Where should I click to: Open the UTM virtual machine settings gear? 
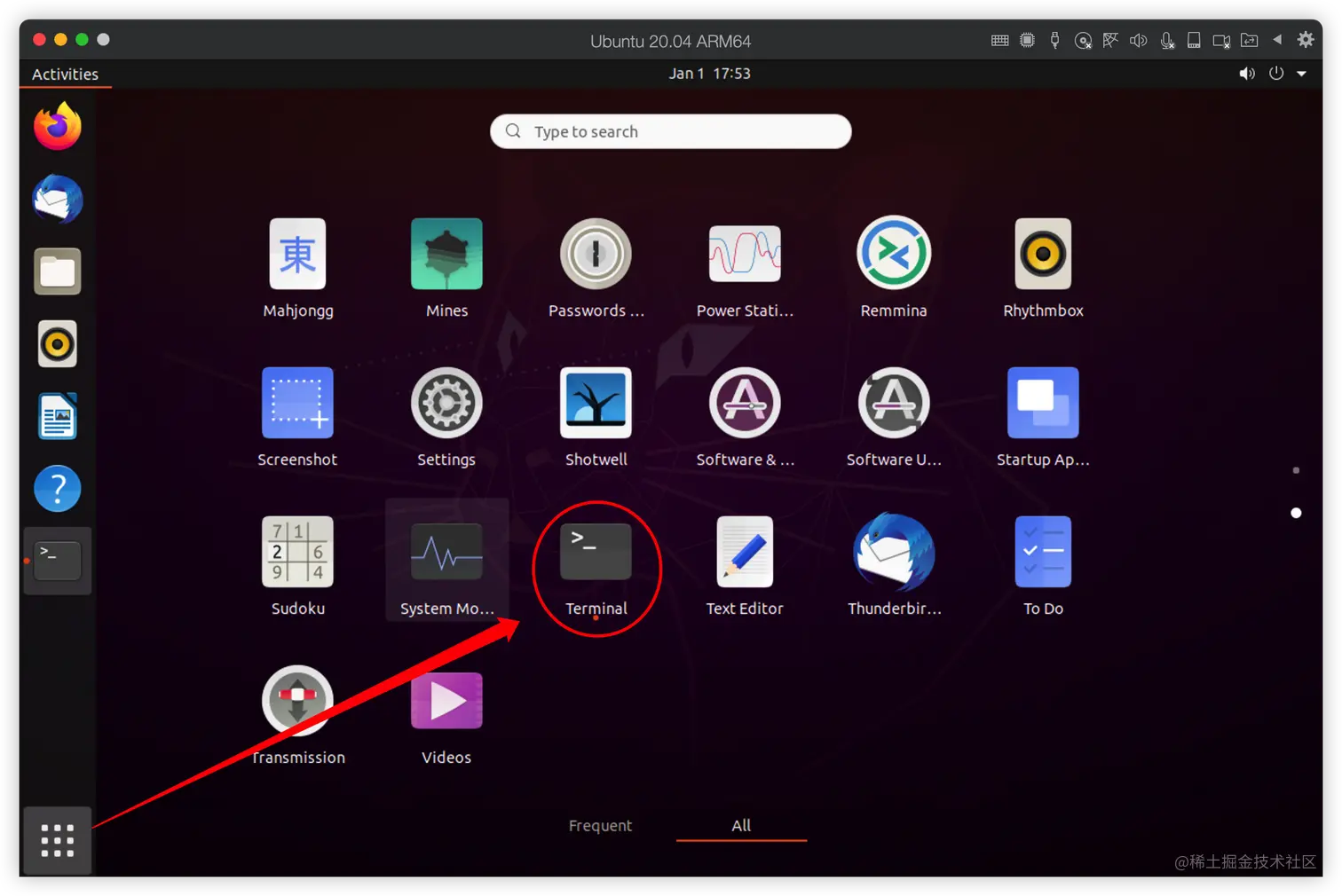[1306, 40]
